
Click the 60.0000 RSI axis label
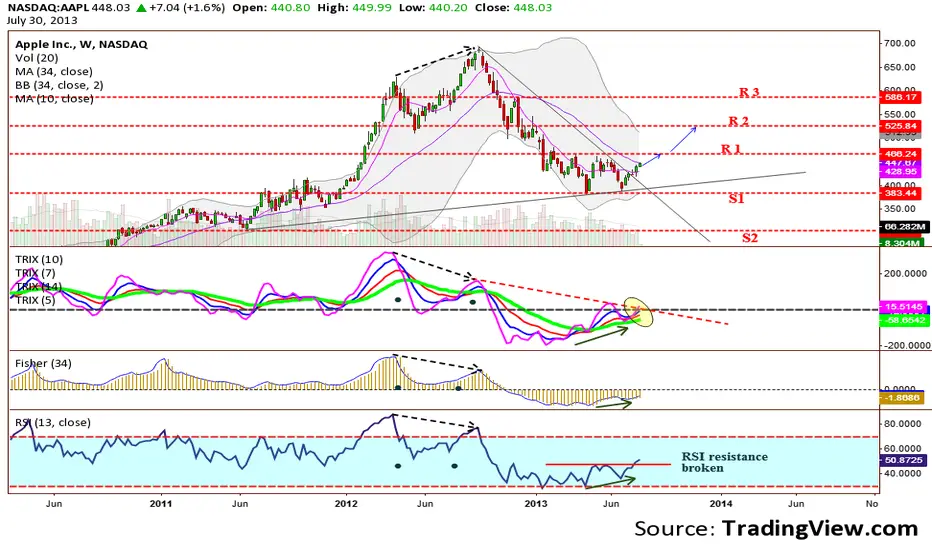tap(903, 449)
